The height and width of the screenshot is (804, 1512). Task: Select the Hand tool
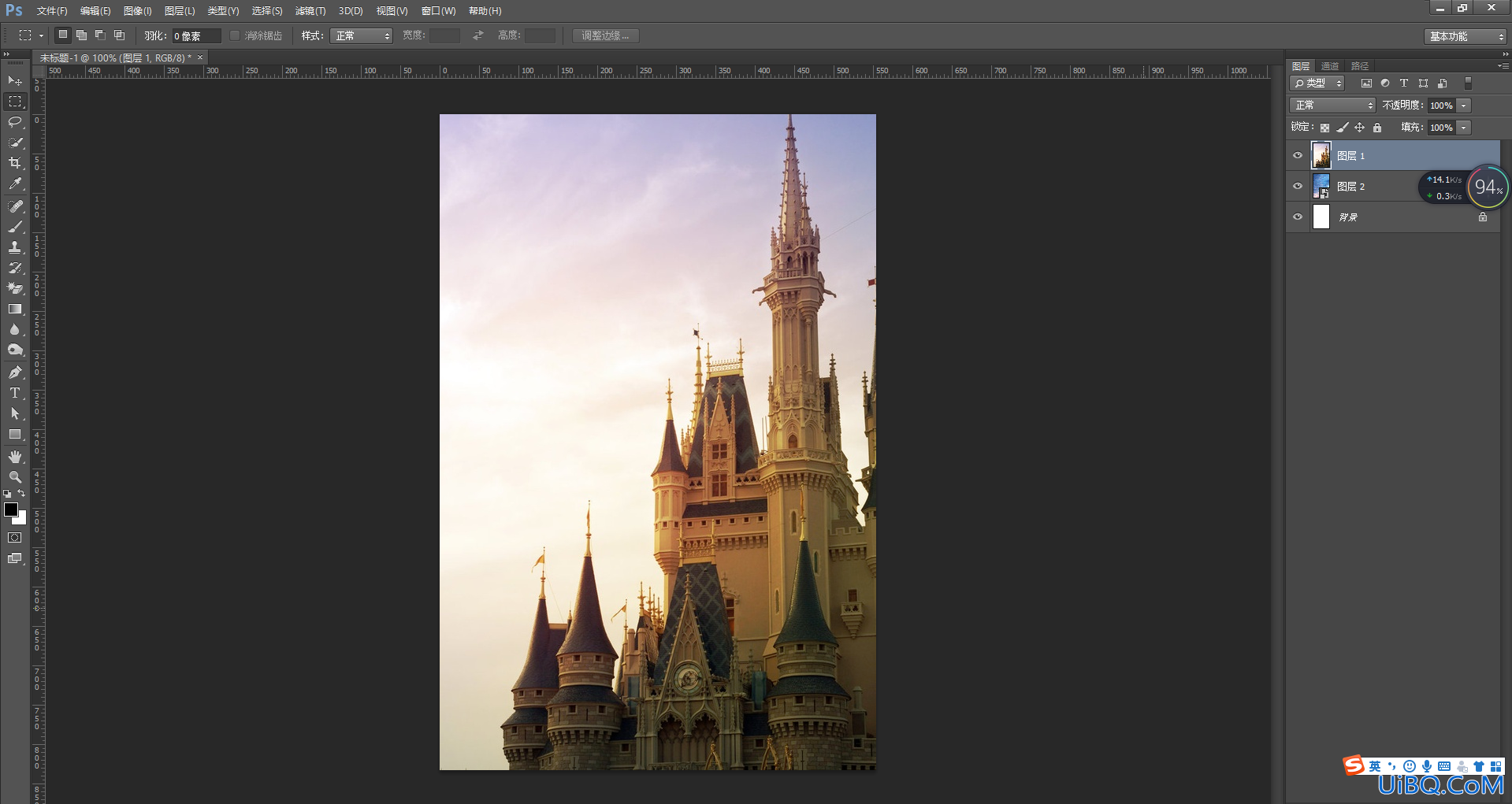(15, 457)
